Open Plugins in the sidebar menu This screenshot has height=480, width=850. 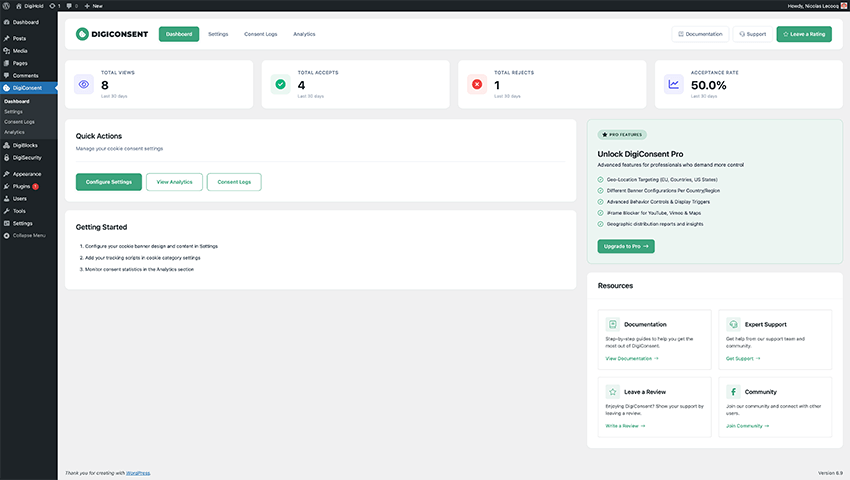pos(21,186)
